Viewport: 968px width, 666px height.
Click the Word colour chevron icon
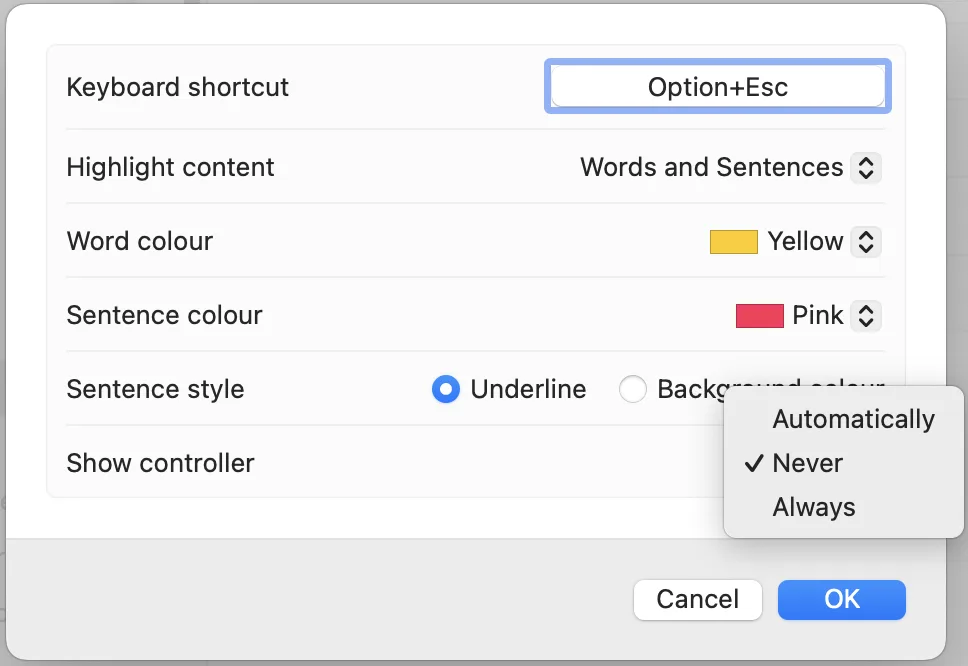[x=866, y=241]
